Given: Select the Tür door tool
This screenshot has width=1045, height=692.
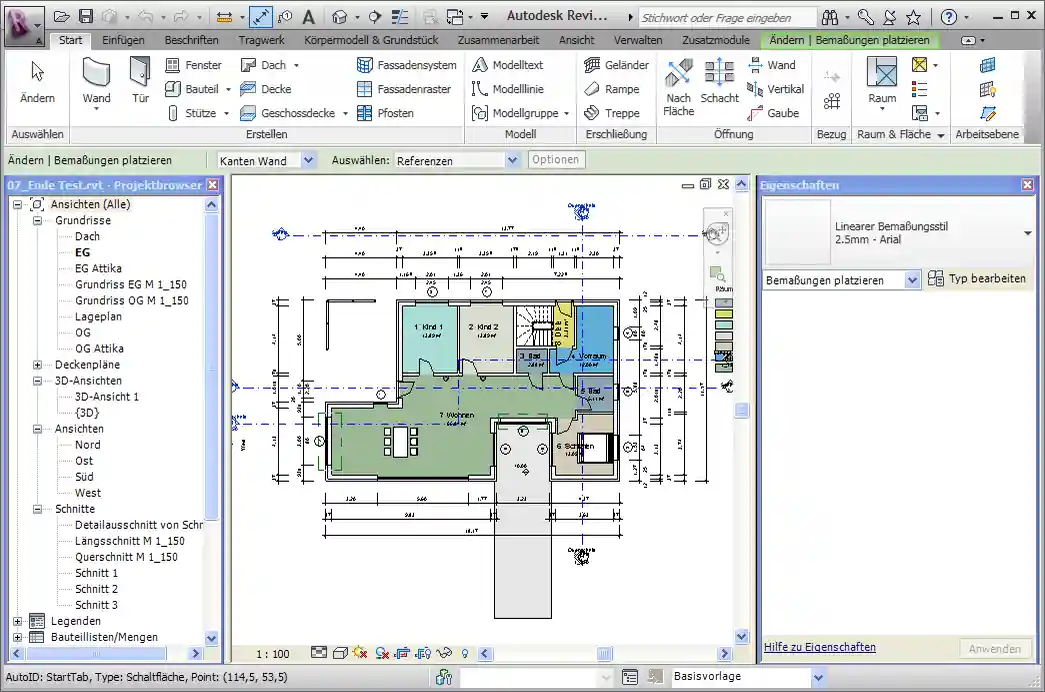Looking at the screenshot, I should [x=140, y=80].
